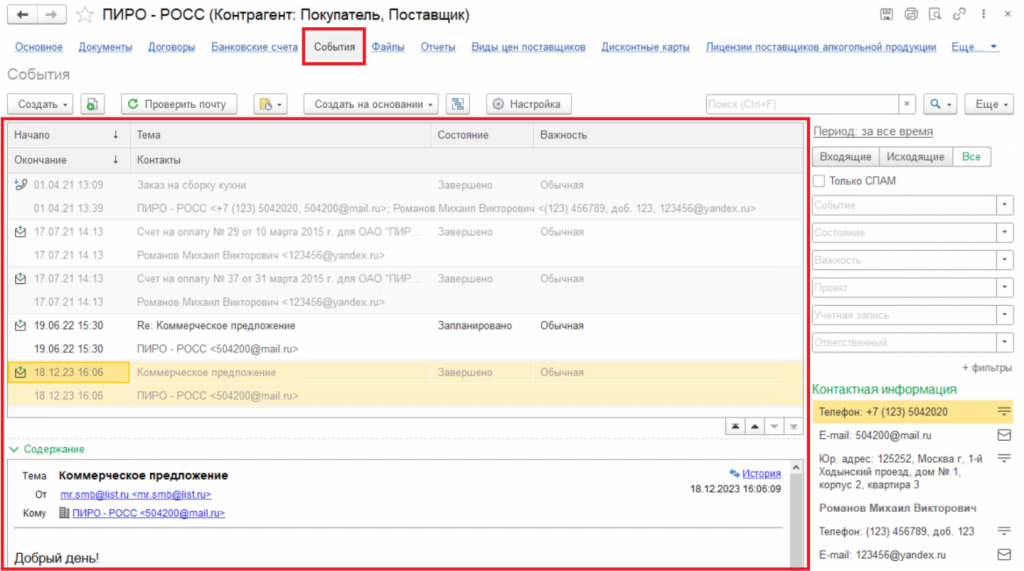1024x571 pixels.
Task: Switch to the Отчеты tab
Action: [x=438, y=47]
